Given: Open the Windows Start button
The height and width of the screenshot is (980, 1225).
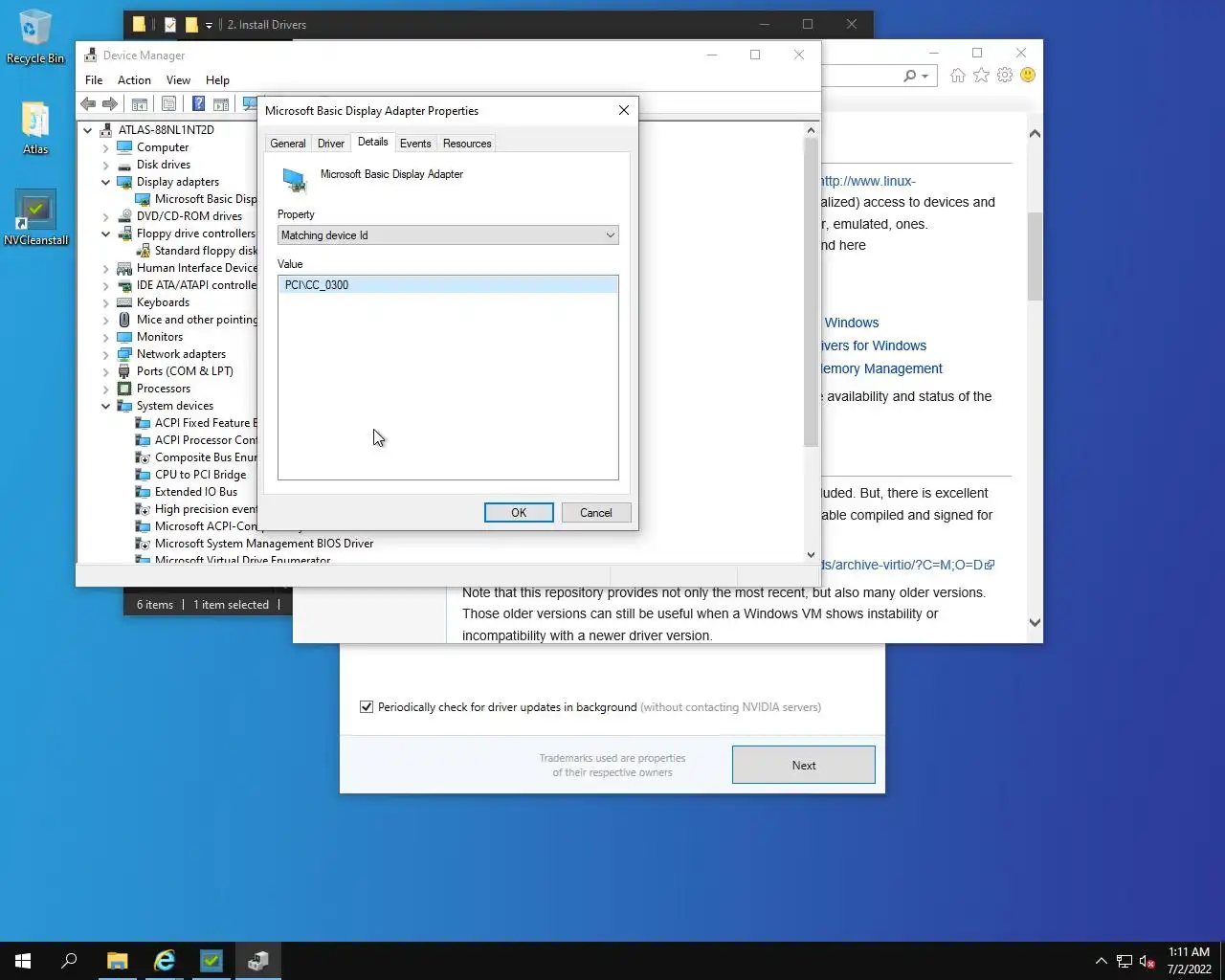Looking at the screenshot, I should click(23, 961).
